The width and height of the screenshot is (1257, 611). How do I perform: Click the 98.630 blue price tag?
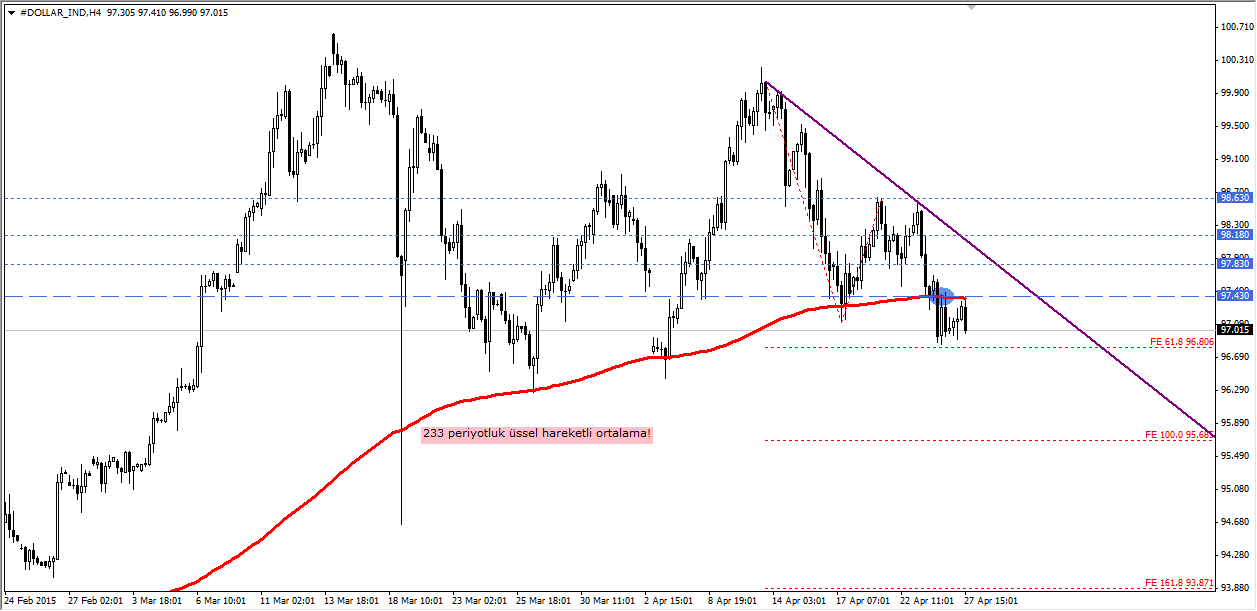click(1235, 198)
